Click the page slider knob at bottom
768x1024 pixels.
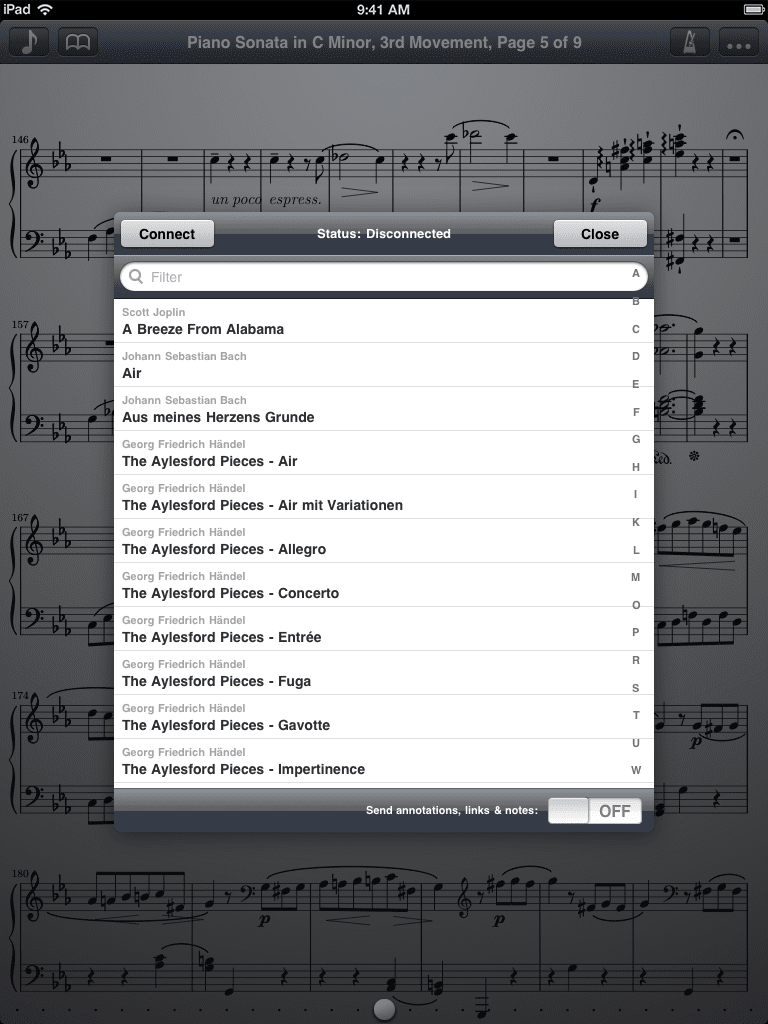click(x=384, y=1009)
